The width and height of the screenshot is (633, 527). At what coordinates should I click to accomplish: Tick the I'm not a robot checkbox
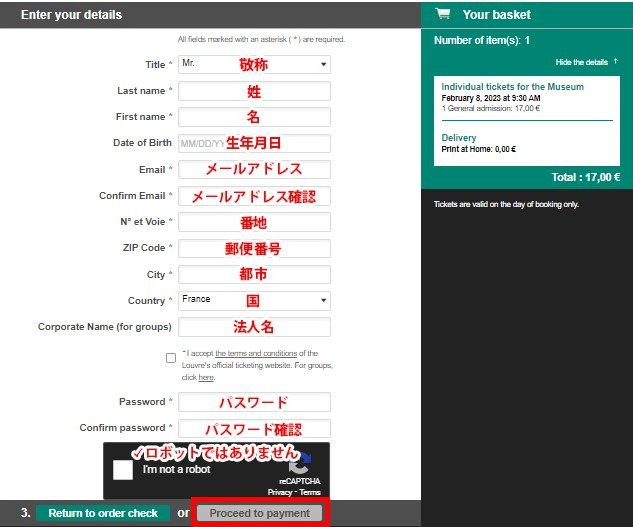pyautogui.click(x=123, y=470)
